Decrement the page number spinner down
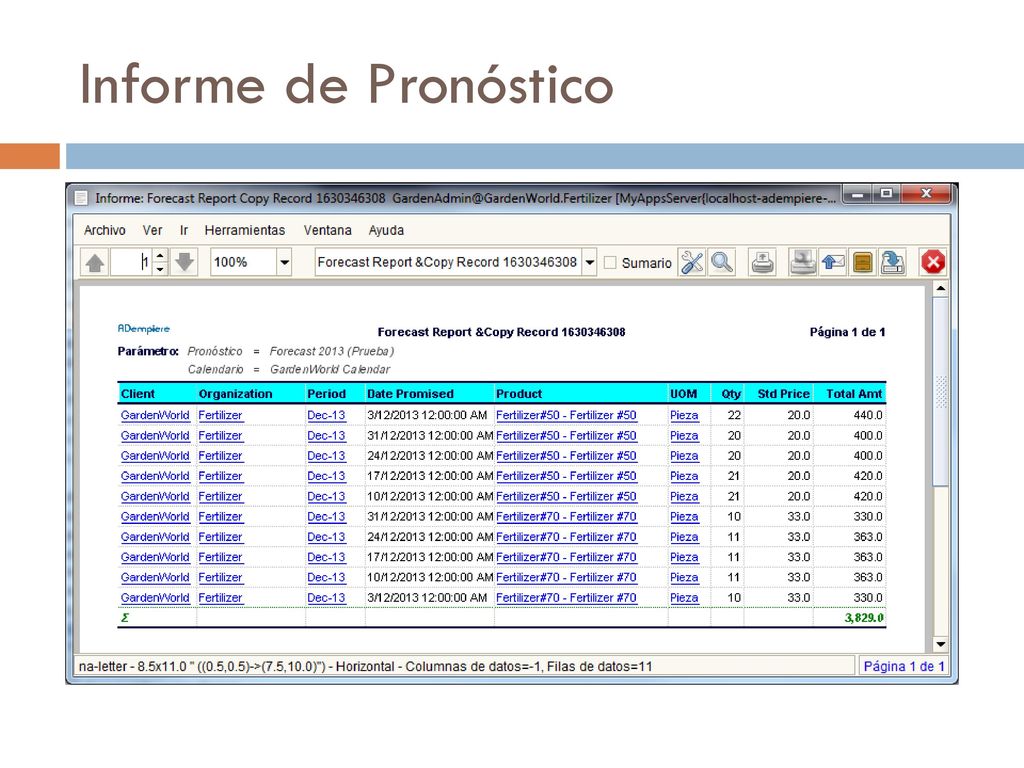The height and width of the screenshot is (768, 1024). pos(160,269)
